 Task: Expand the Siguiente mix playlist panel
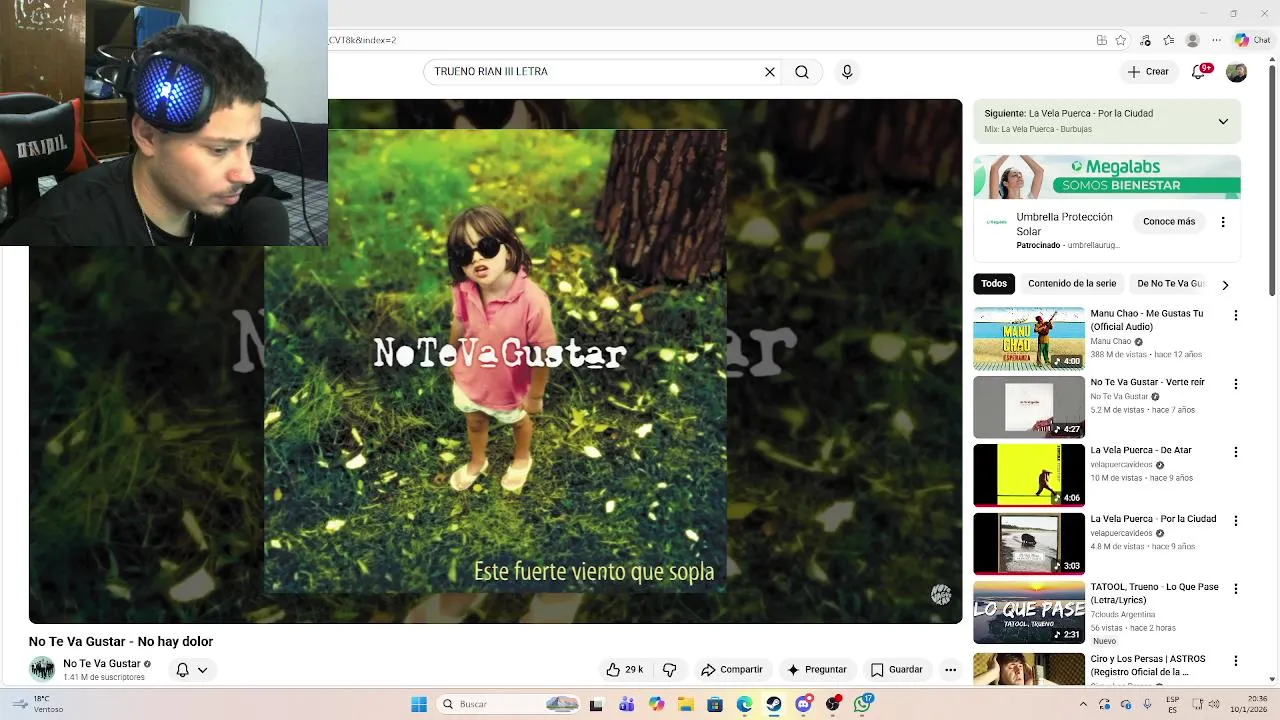tap(1223, 121)
